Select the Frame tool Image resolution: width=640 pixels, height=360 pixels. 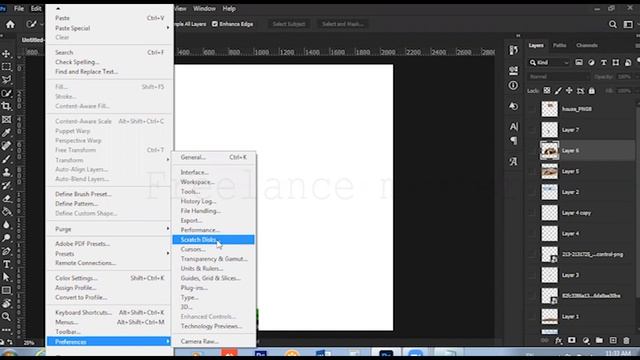7,120
